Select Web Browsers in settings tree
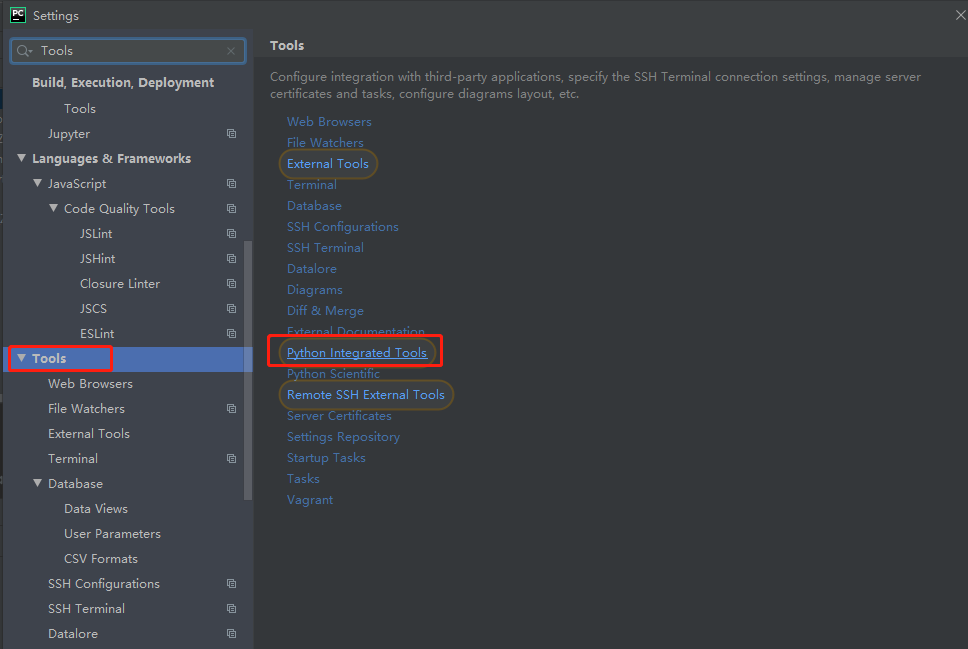 click(x=90, y=383)
